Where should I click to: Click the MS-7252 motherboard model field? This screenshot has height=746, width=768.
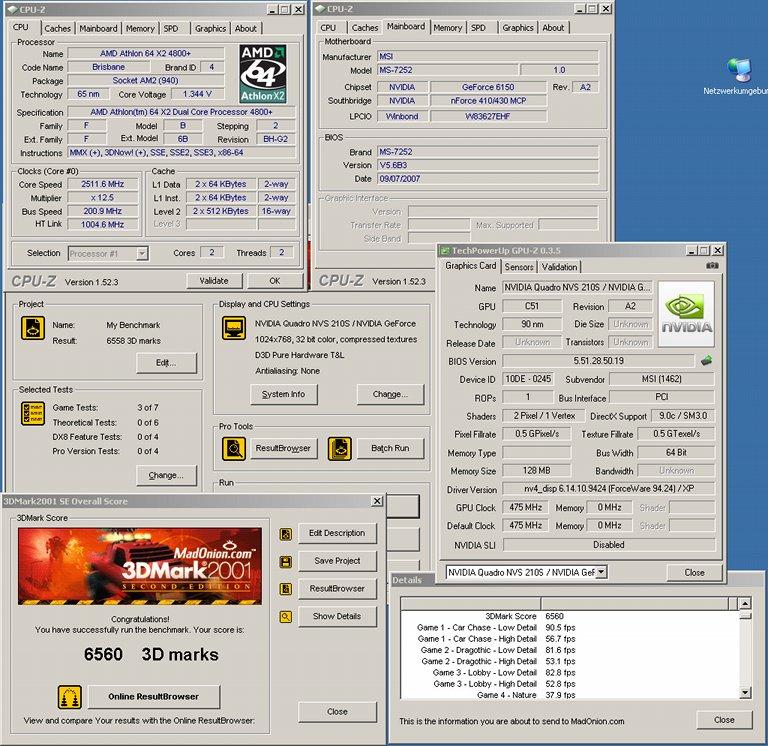[447, 70]
